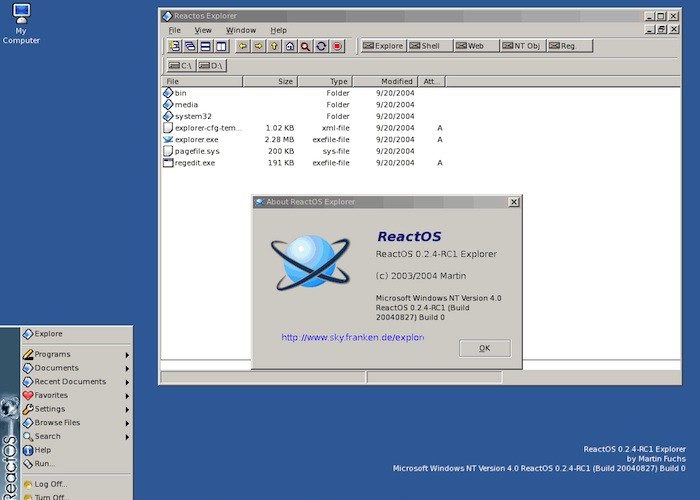Click OK in the About dialog
Image resolution: width=700 pixels, height=500 pixels.
pos(484,348)
